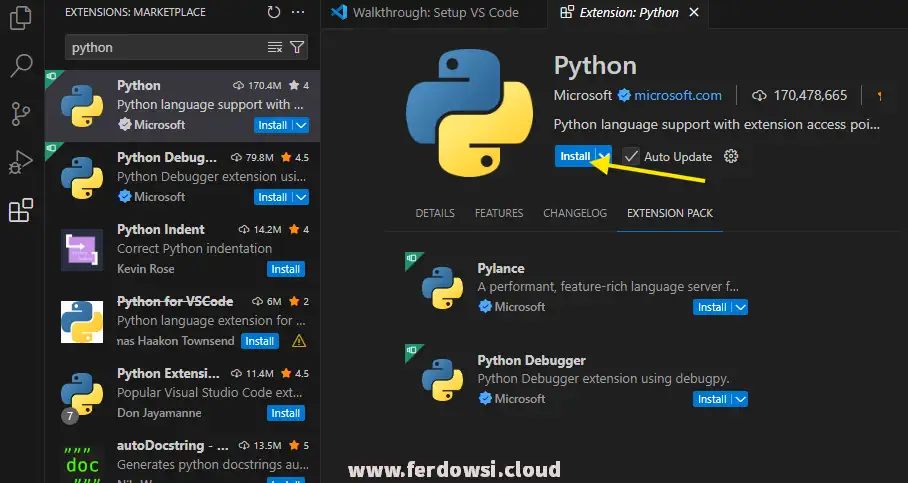
Task: Install Pylance from the extension pack
Action: point(712,308)
